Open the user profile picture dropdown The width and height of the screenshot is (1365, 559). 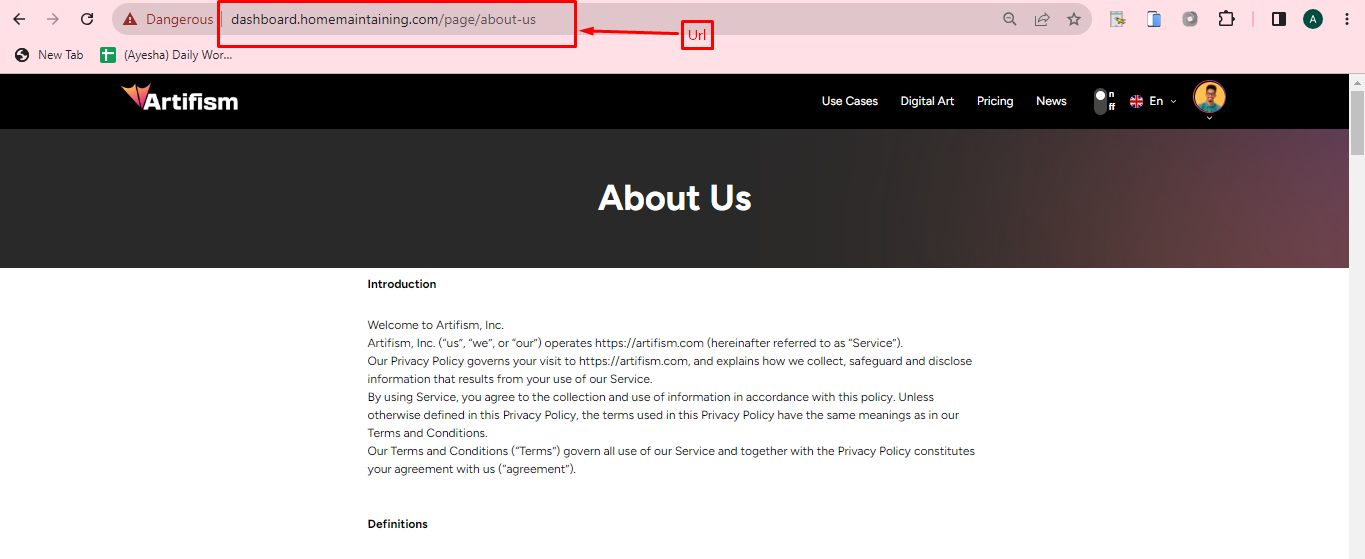[x=1209, y=99]
